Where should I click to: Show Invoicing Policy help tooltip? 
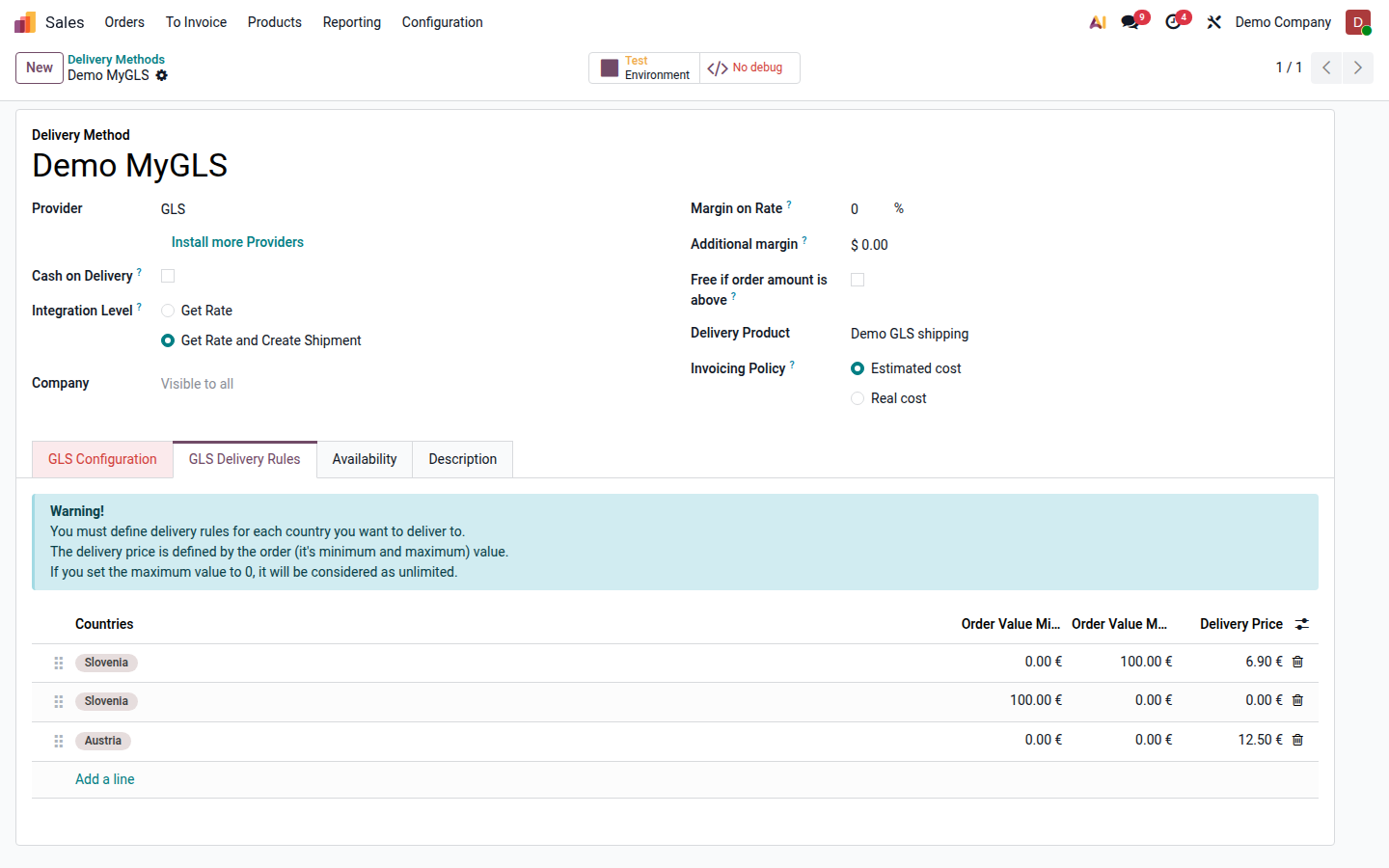point(792,365)
